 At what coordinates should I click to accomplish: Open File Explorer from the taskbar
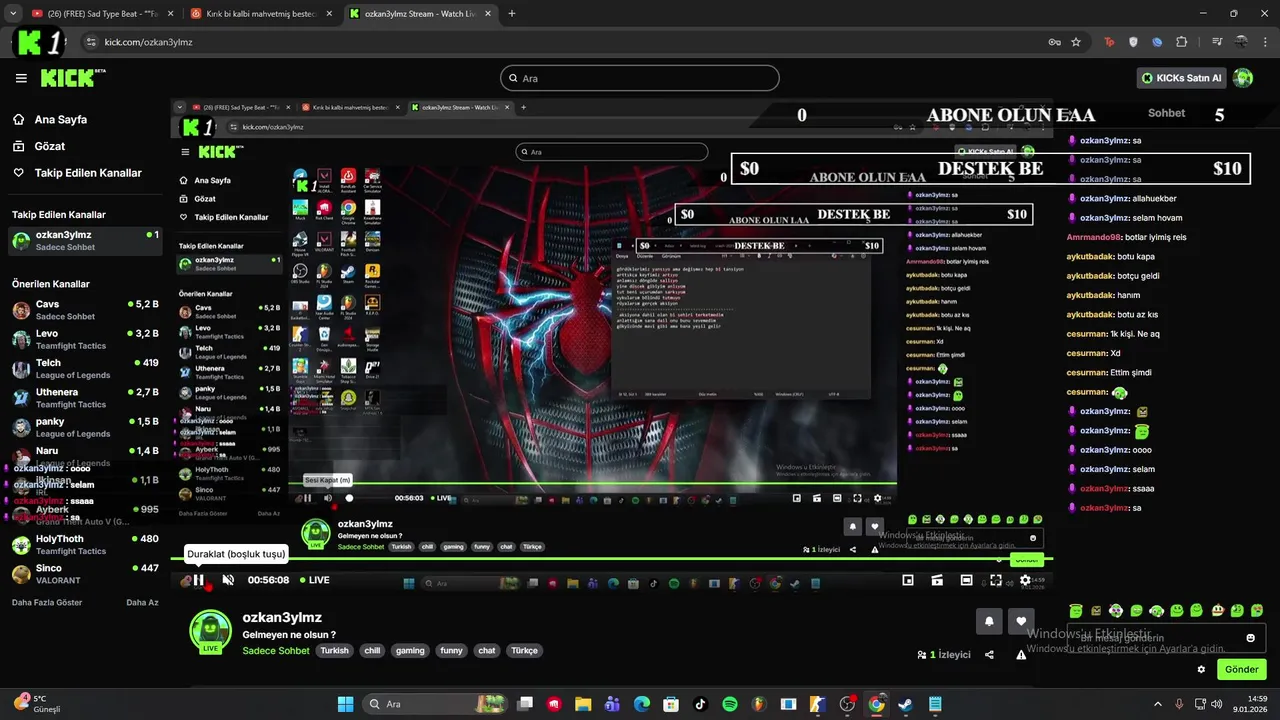point(583,704)
